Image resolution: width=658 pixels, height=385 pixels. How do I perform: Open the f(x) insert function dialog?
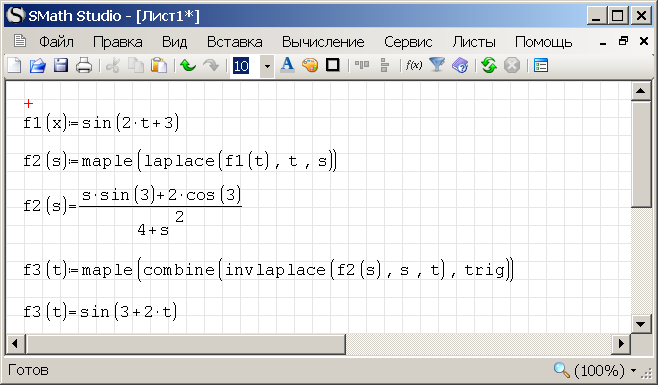point(414,65)
